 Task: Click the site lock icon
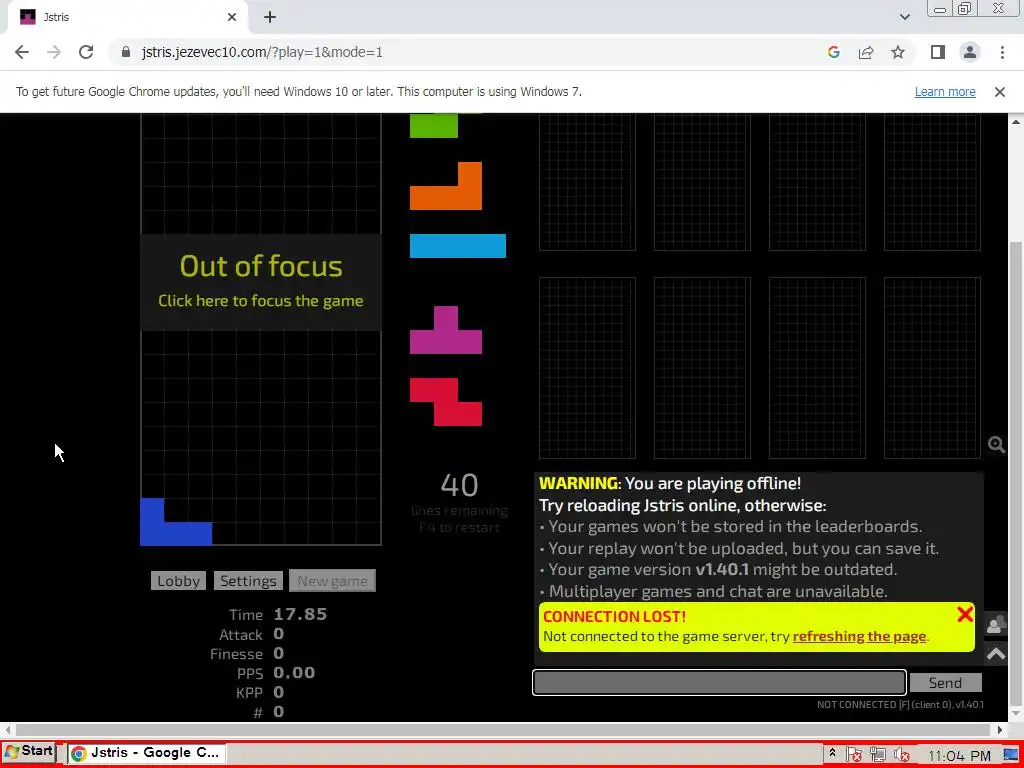(x=126, y=52)
